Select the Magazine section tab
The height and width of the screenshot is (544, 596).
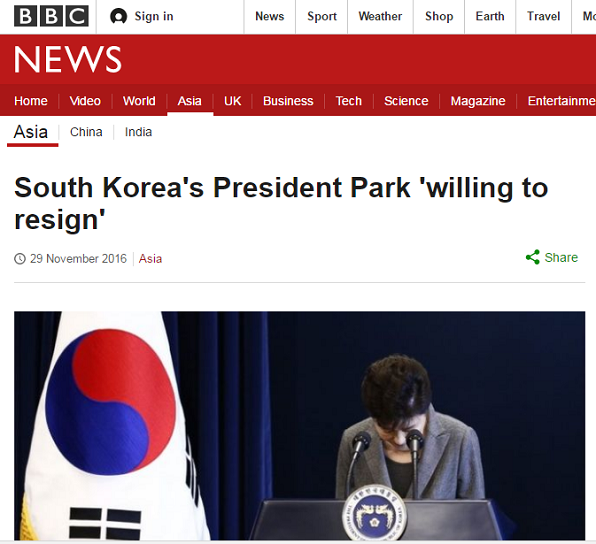(478, 101)
